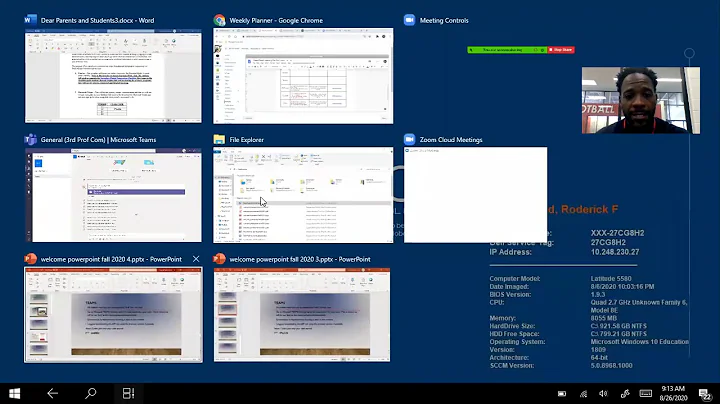Click the Teams icon beside General title
Screen dimensions: 720x404
click(30, 140)
